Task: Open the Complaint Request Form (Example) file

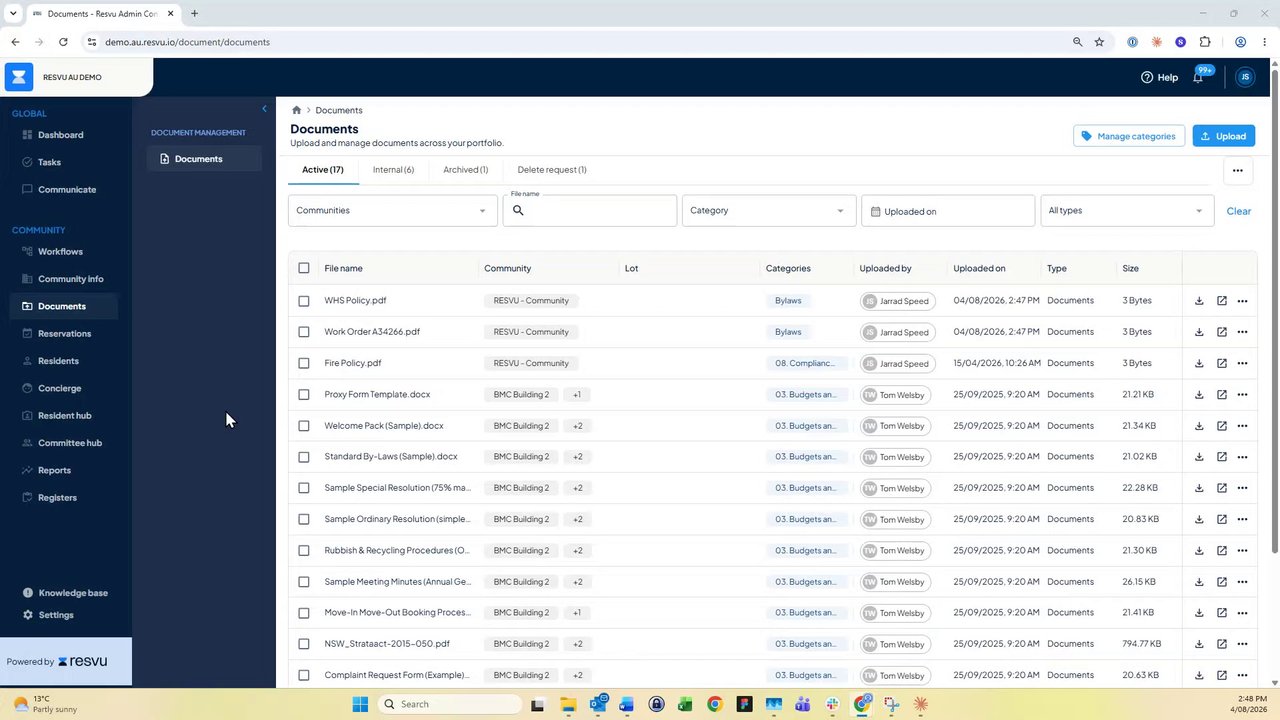Action: 396,675
